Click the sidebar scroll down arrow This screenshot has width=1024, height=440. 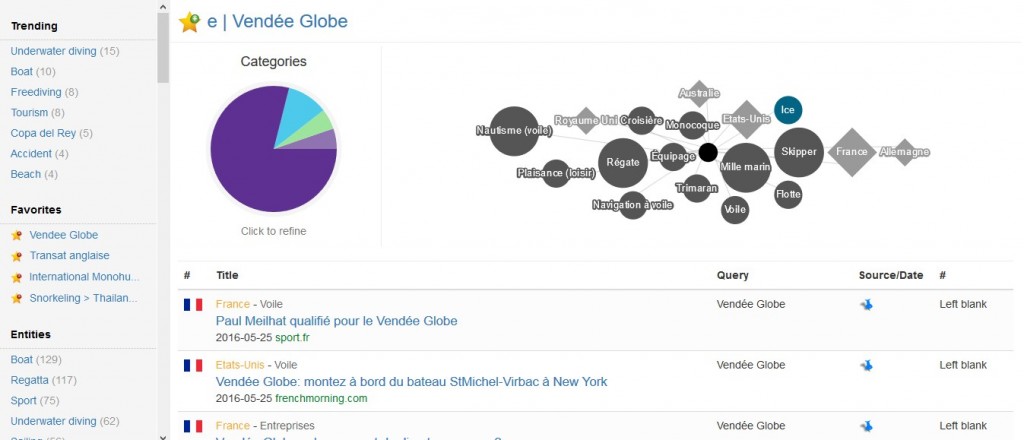pos(163,435)
